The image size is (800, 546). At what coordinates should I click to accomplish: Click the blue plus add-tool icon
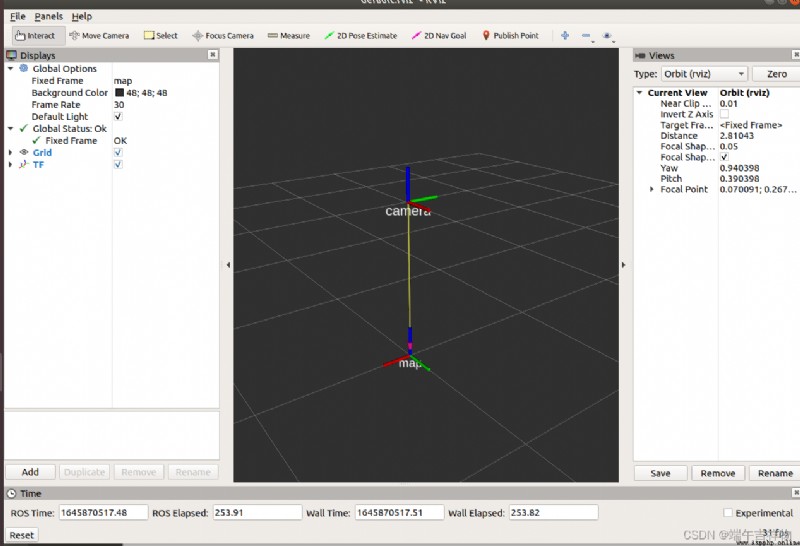565,36
